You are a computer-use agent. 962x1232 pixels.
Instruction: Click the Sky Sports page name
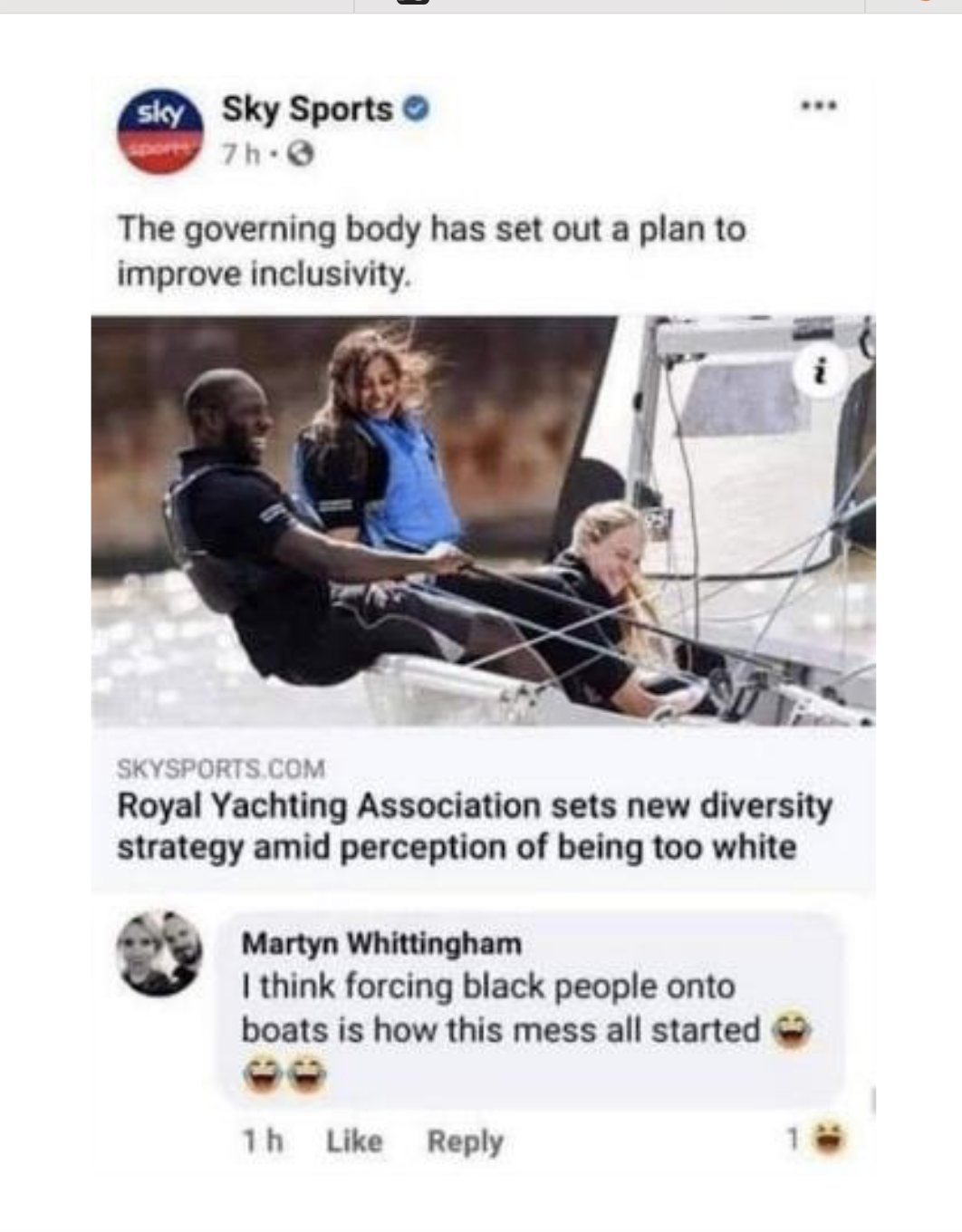(x=307, y=109)
